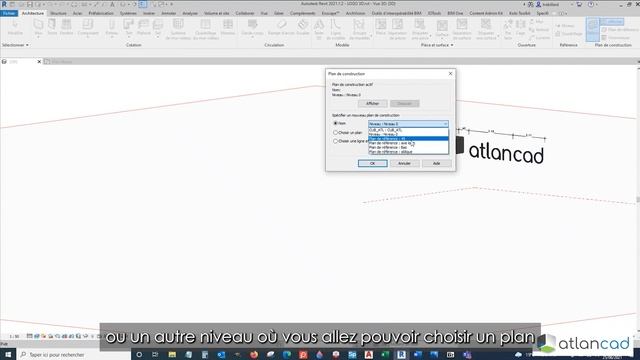Open the Windows Start menu

8,355
